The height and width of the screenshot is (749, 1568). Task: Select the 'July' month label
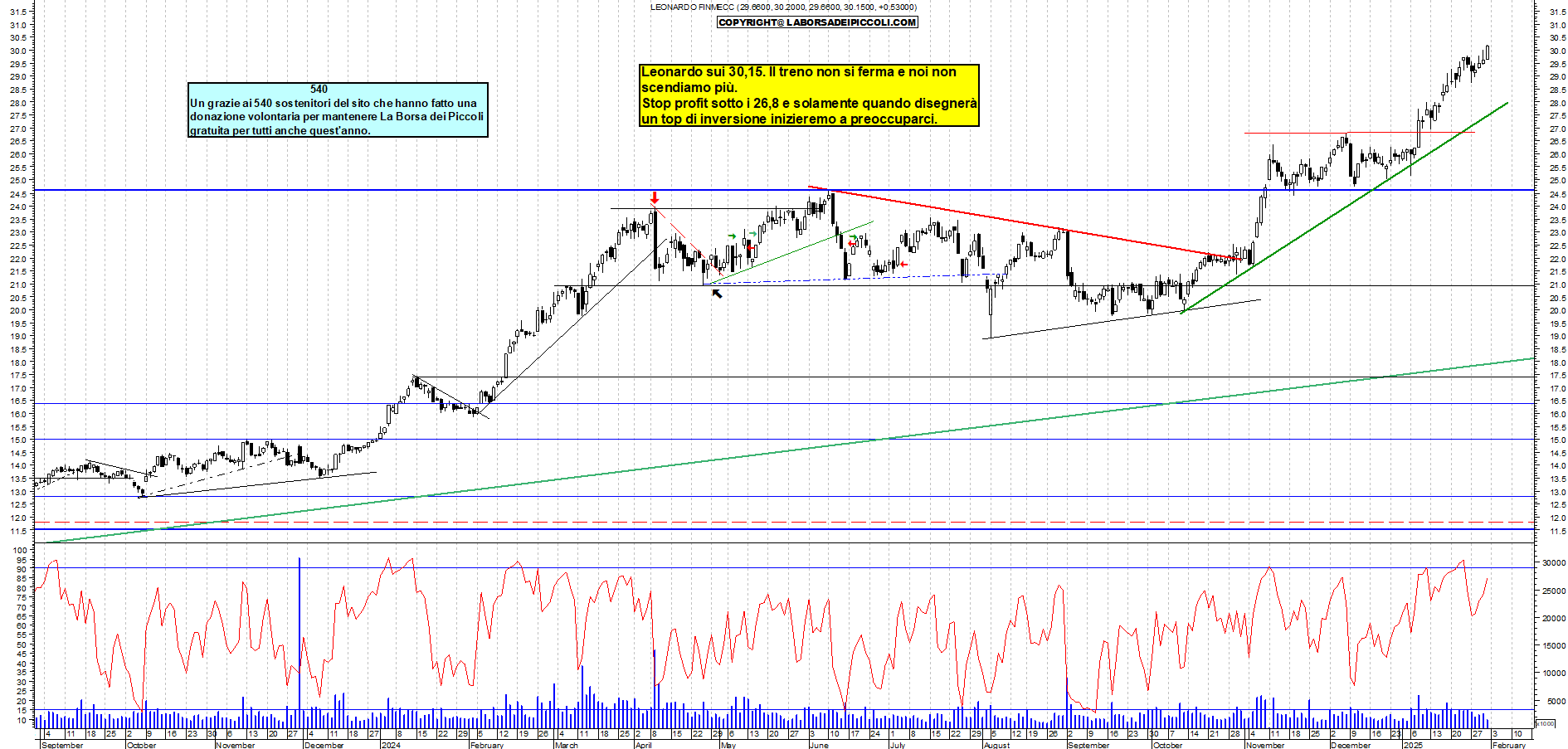pyautogui.click(x=897, y=745)
